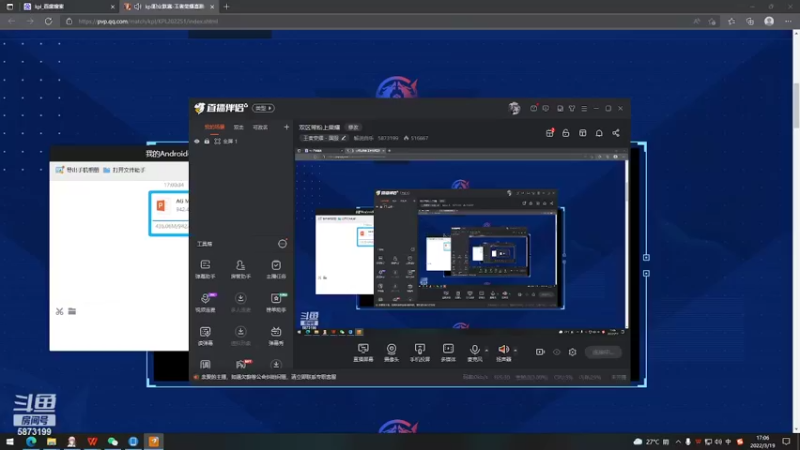Open the 视频连麦 tool with purple badge
The width and height of the screenshot is (800, 450).
pos(205,302)
